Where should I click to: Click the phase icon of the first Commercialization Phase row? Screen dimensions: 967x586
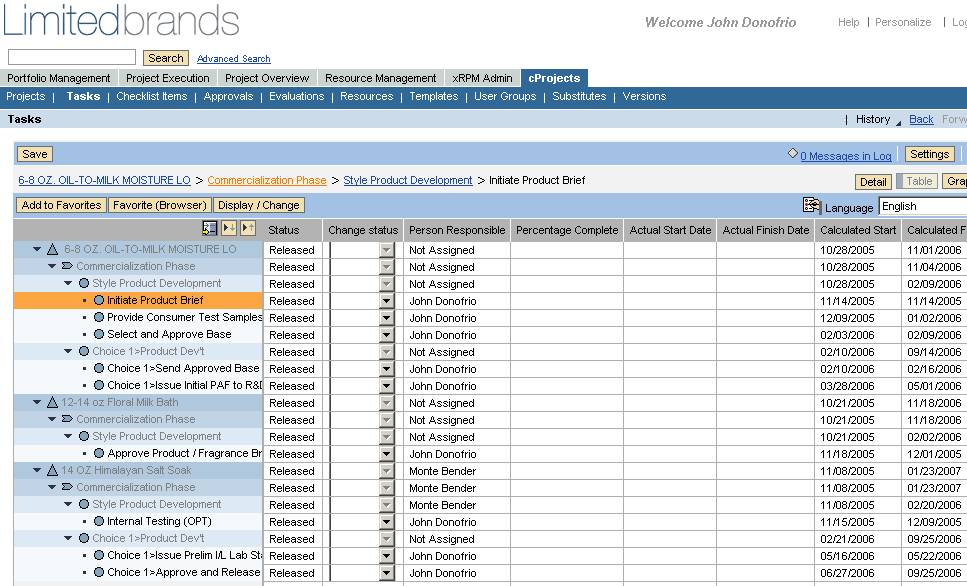click(x=67, y=266)
